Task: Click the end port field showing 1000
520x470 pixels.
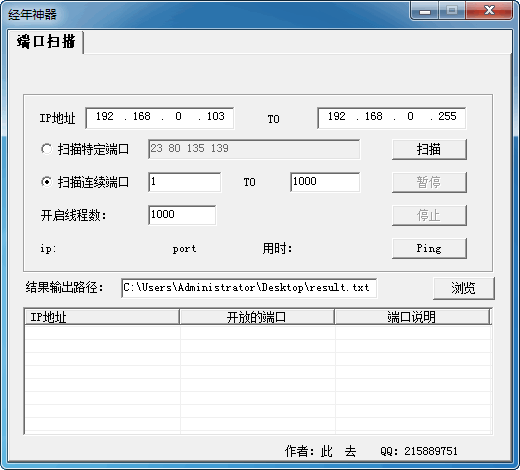Action: pos(325,182)
